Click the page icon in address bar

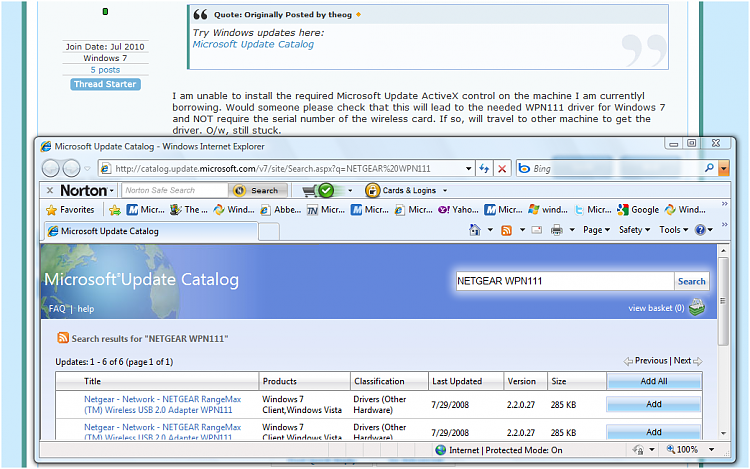[105, 168]
